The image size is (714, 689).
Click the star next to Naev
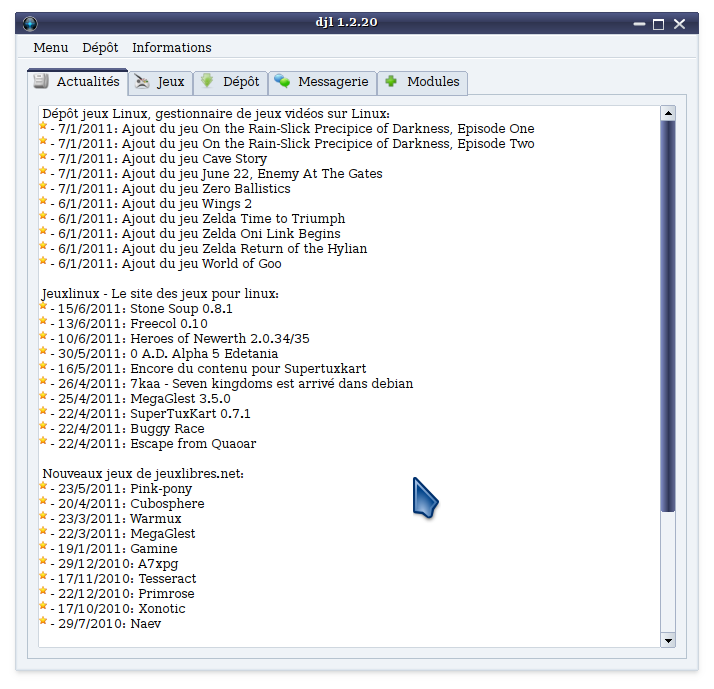[43, 621]
